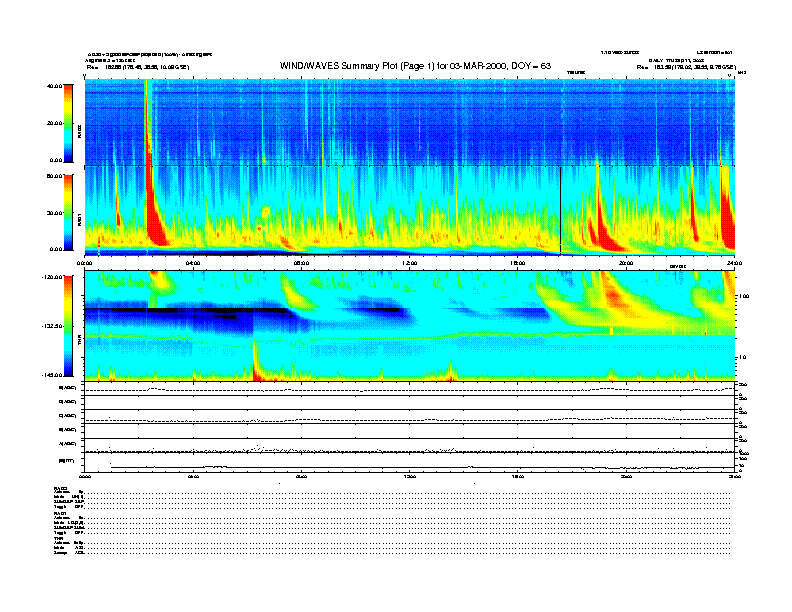This screenshot has width=792, height=612.
Task: Click 12:00 tick label under RAD1 spectrogram
Action: pos(410,263)
